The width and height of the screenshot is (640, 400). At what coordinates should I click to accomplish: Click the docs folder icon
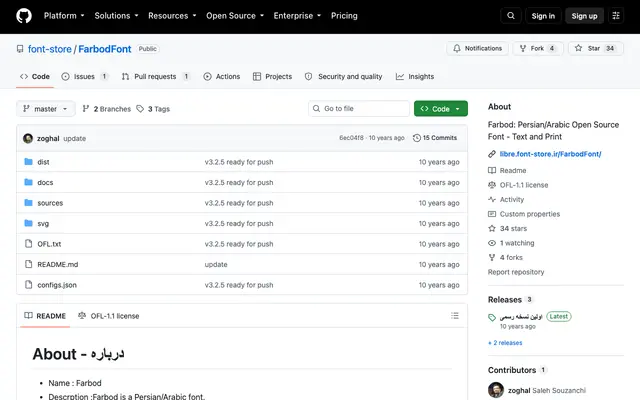[29, 182]
